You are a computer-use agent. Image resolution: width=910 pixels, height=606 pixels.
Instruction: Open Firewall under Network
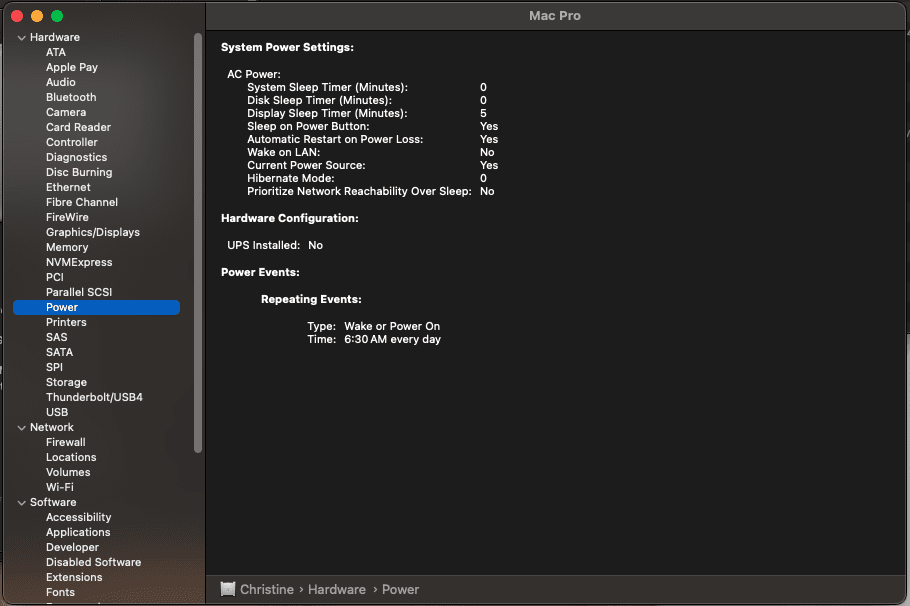(66, 442)
